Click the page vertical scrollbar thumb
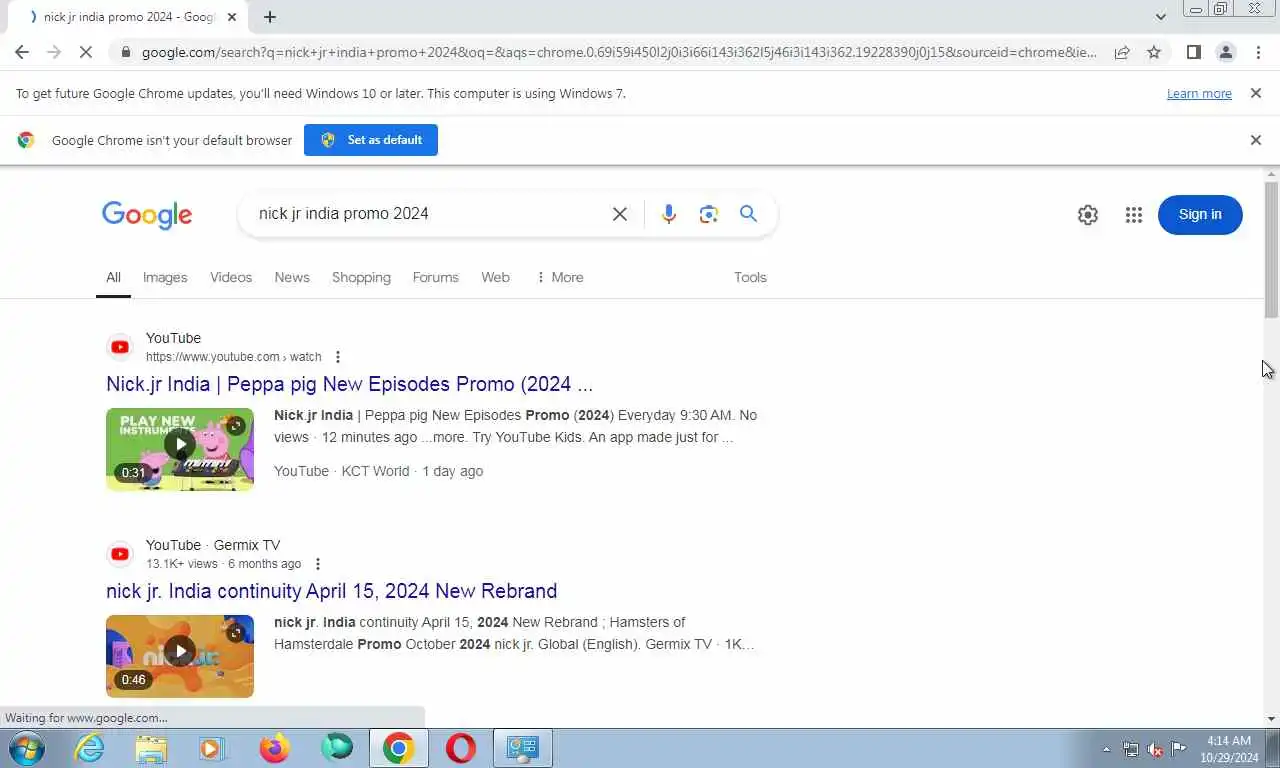The width and height of the screenshot is (1280, 768). tap(1271, 250)
